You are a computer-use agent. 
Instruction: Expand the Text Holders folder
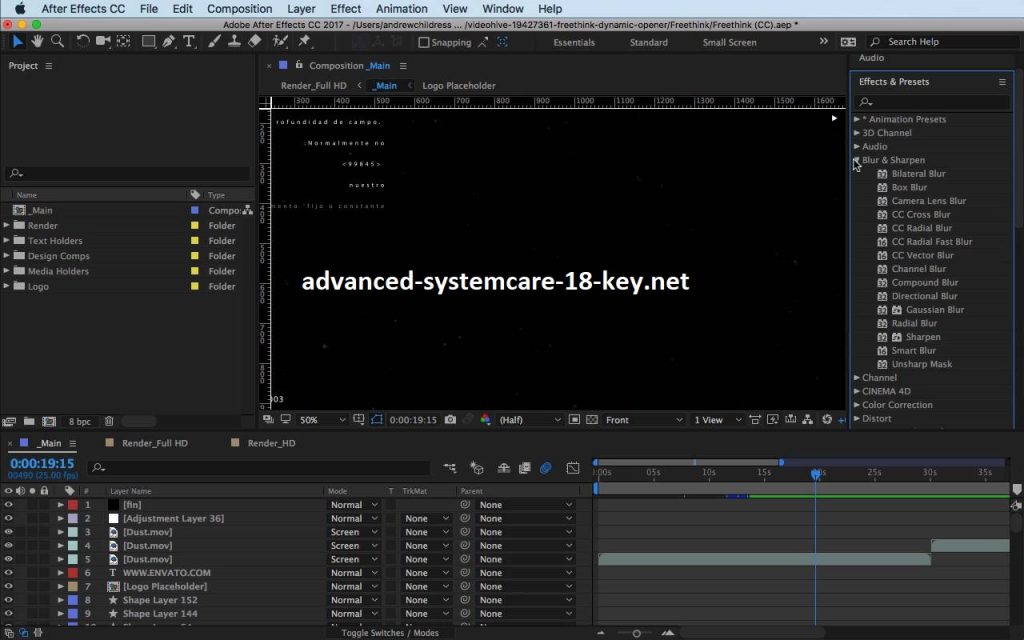tap(7, 241)
